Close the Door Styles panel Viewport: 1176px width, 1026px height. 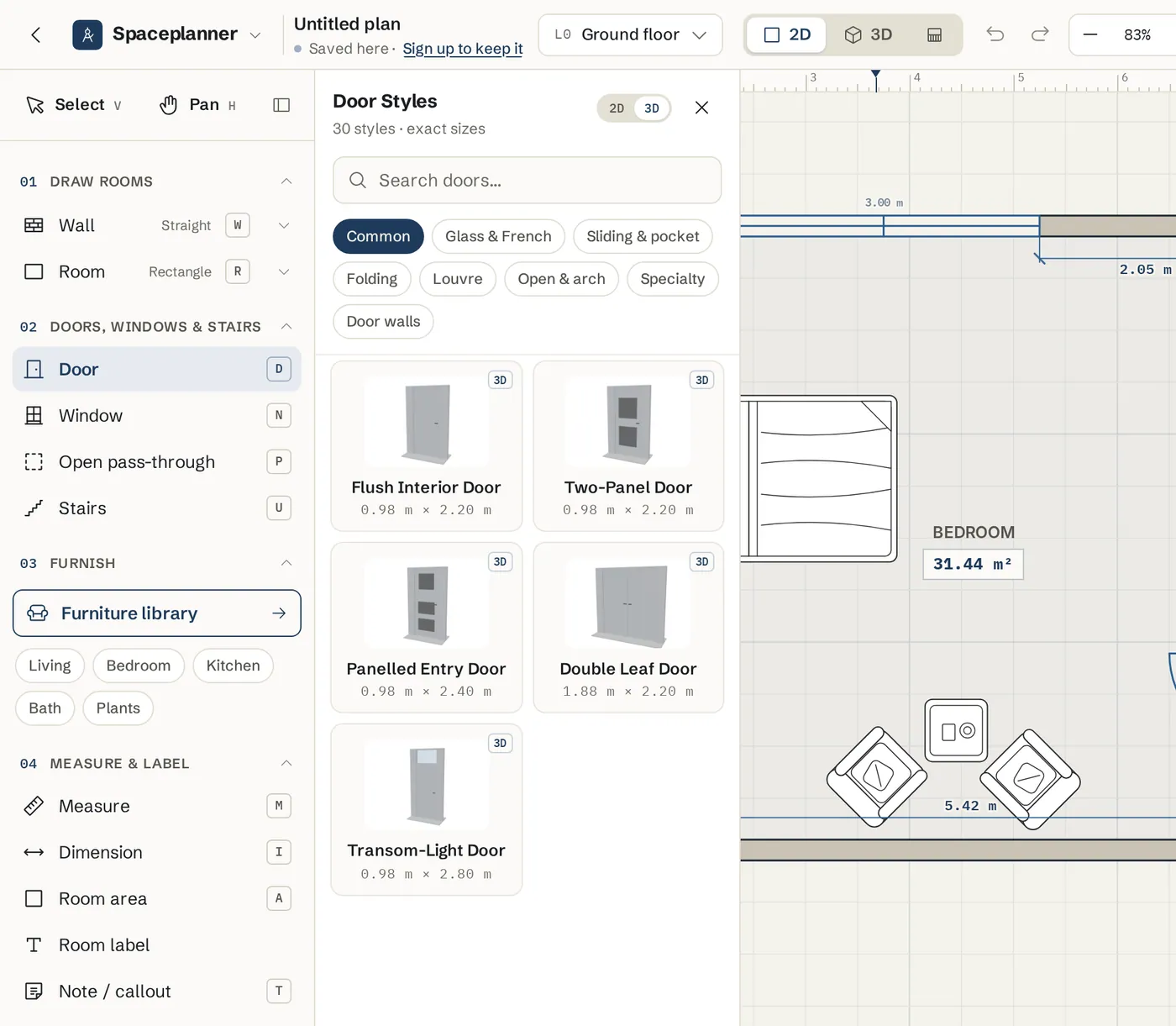click(702, 108)
